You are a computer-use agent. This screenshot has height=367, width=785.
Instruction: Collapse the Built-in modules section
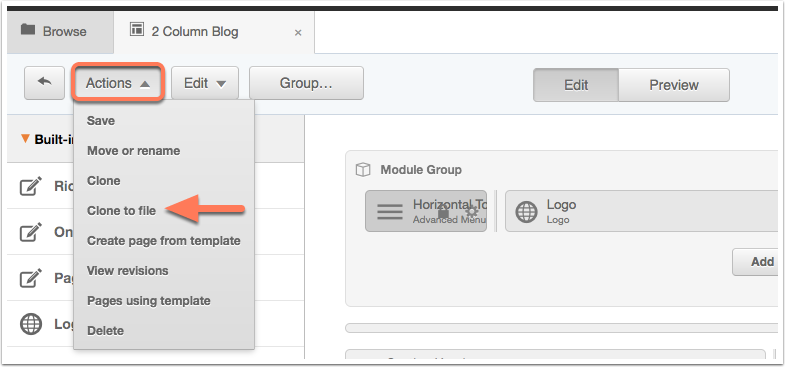pos(25,139)
